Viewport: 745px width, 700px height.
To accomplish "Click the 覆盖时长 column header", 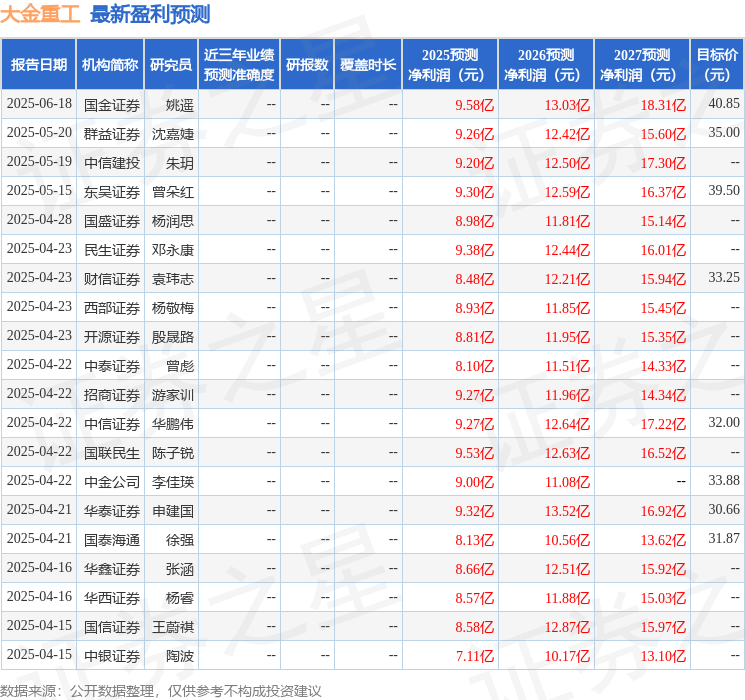I will point(367,65).
